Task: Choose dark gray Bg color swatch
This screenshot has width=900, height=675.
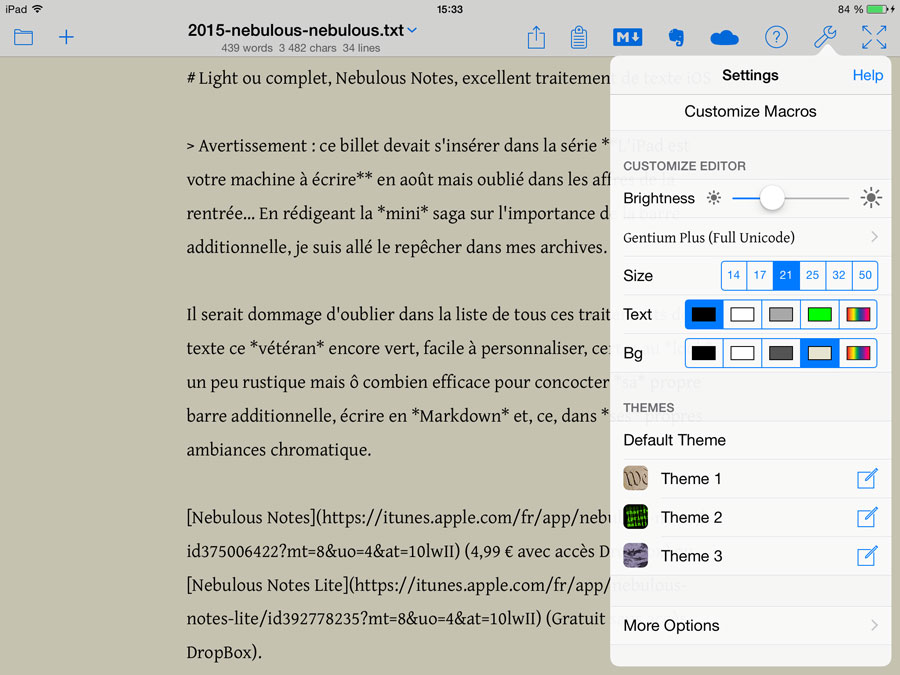Action: (x=781, y=353)
